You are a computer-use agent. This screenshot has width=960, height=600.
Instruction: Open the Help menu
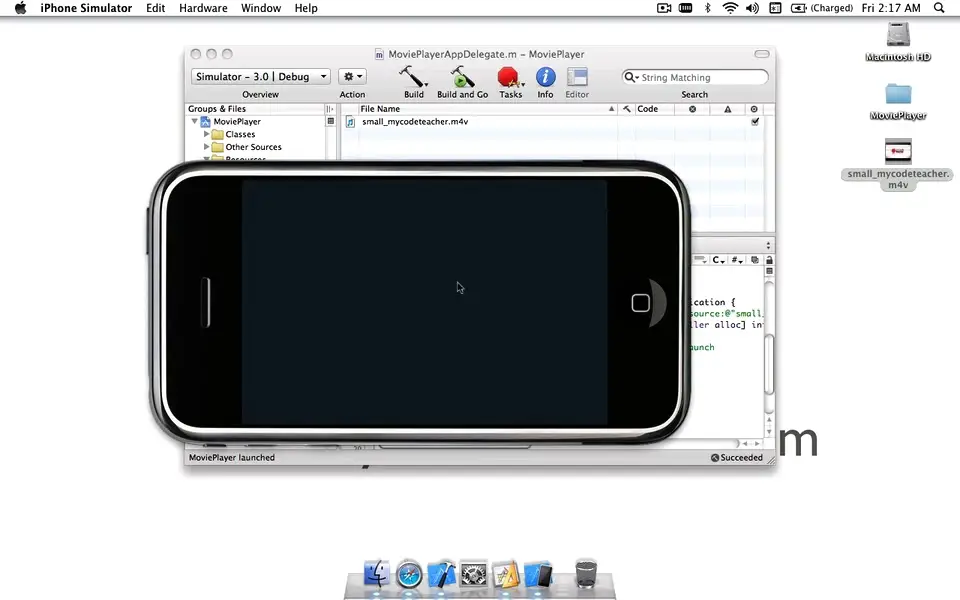coord(306,8)
